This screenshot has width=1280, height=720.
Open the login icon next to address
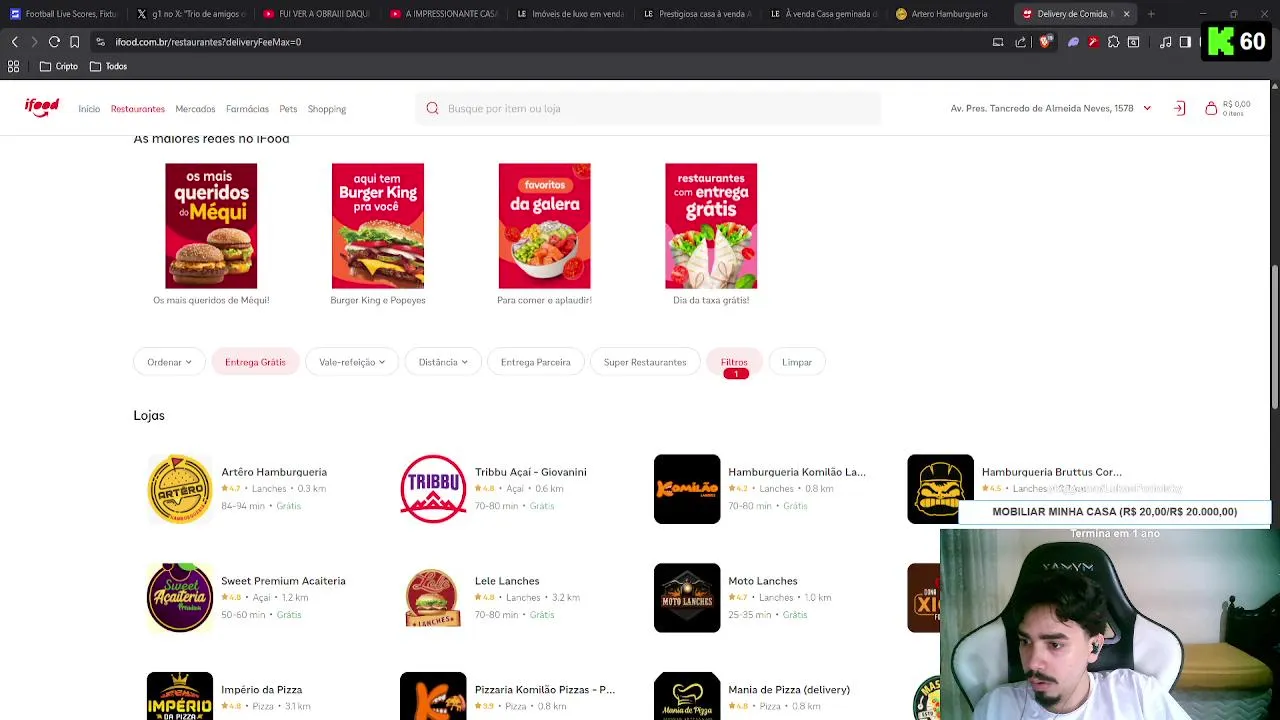coord(1179,108)
